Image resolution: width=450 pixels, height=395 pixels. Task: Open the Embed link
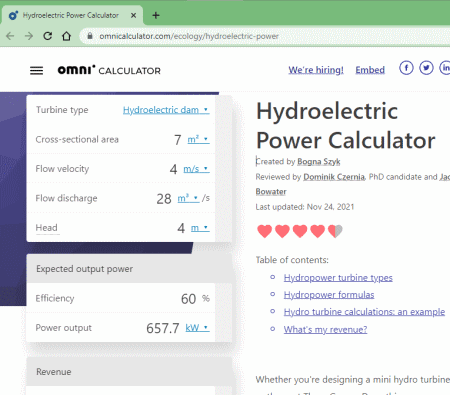[x=370, y=70]
